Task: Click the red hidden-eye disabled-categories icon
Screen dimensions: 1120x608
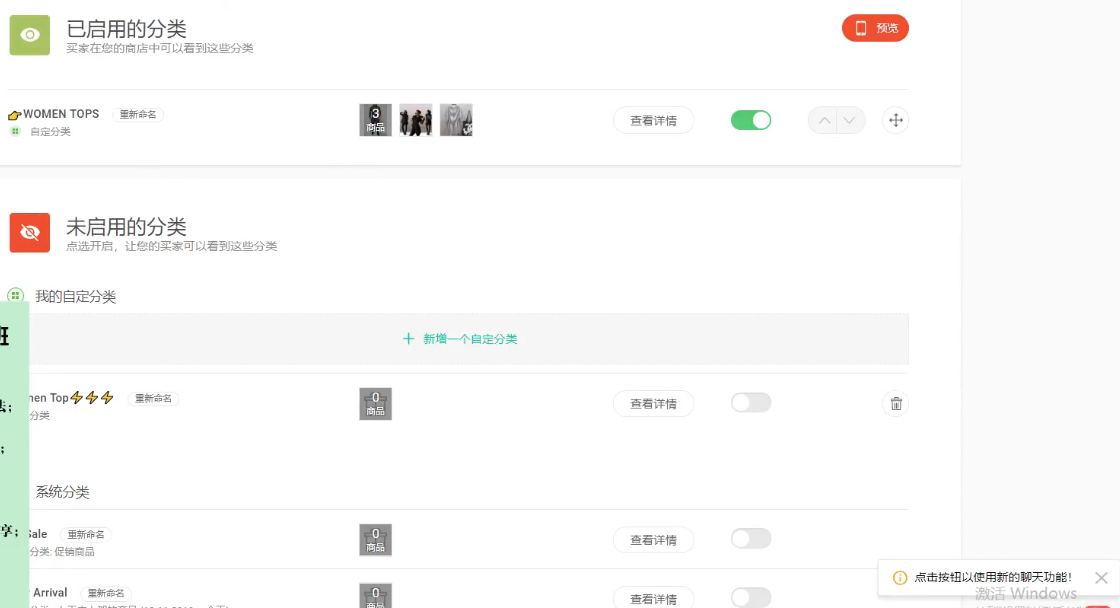Action: (30, 233)
